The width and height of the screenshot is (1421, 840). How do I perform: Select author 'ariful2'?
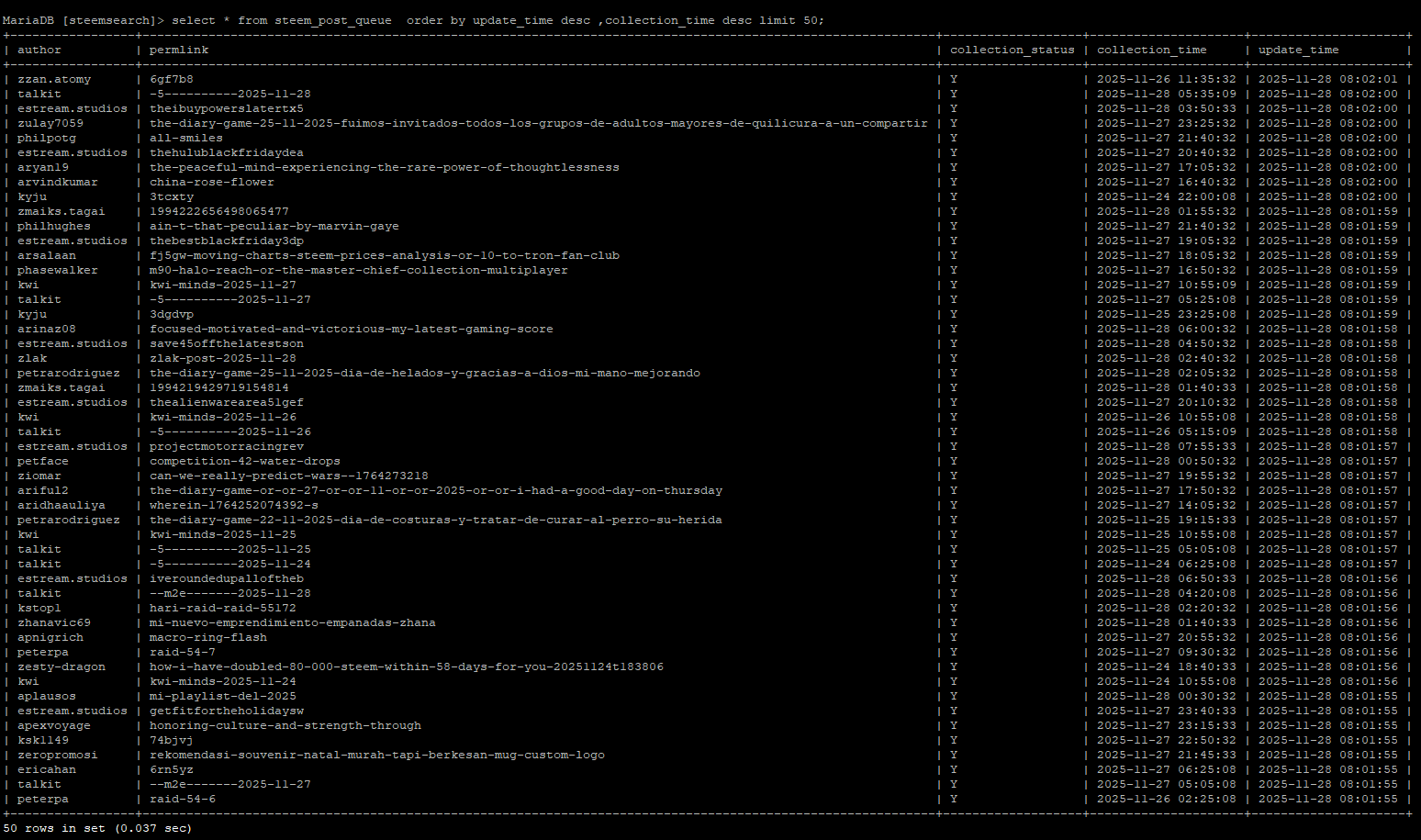coord(43,490)
